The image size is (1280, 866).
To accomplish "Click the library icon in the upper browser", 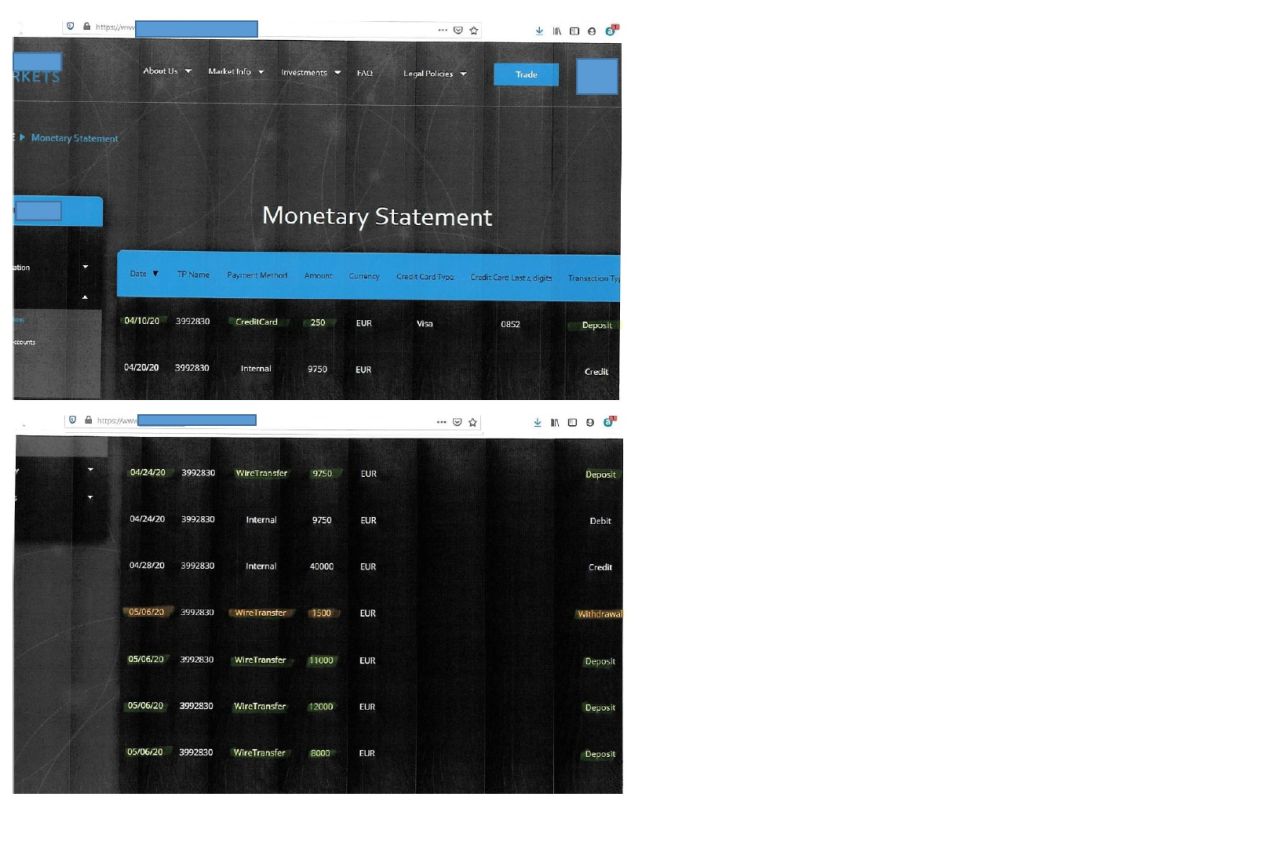I will point(557,30).
